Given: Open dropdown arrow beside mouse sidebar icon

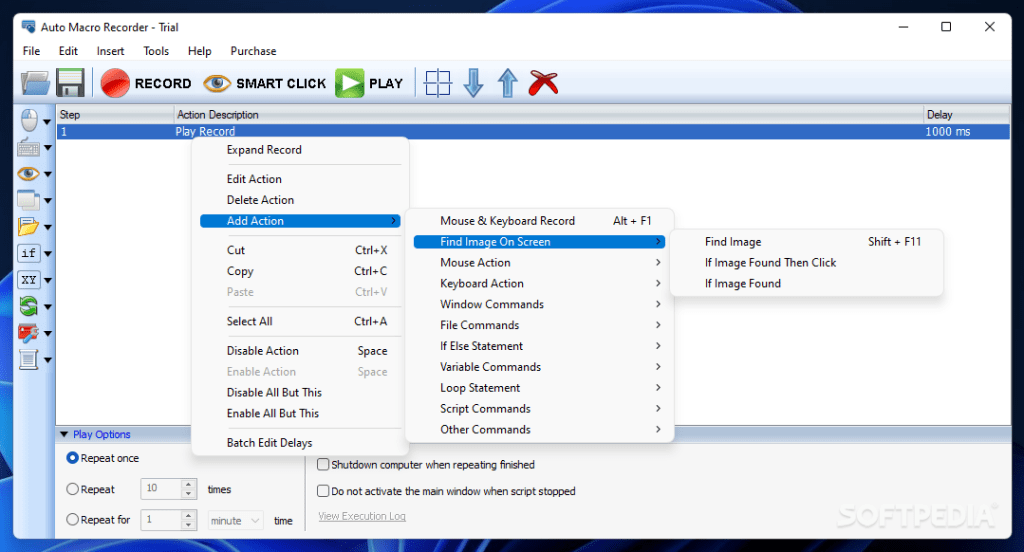Looking at the screenshot, I should (47, 122).
